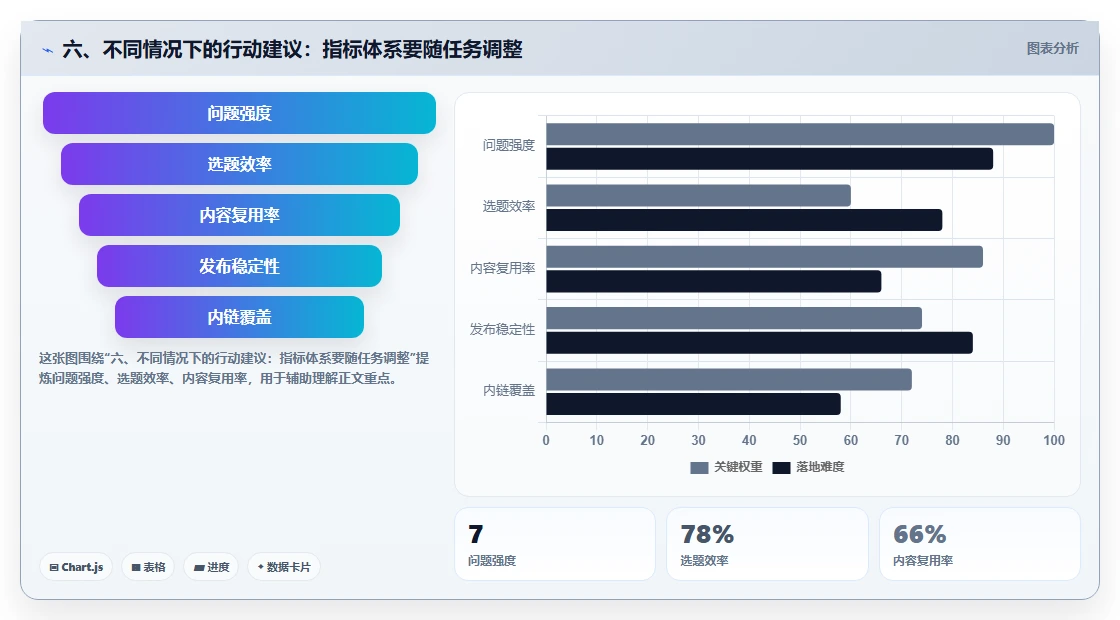Click the 问题强度 y-axis label
This screenshot has height=620, width=1120.
pyautogui.click(x=509, y=146)
